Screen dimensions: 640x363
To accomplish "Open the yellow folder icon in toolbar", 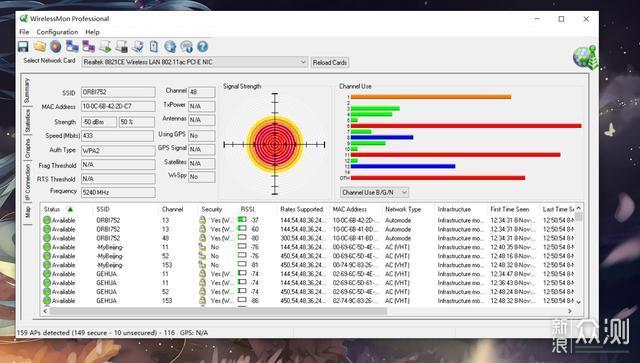I will pos(40,47).
